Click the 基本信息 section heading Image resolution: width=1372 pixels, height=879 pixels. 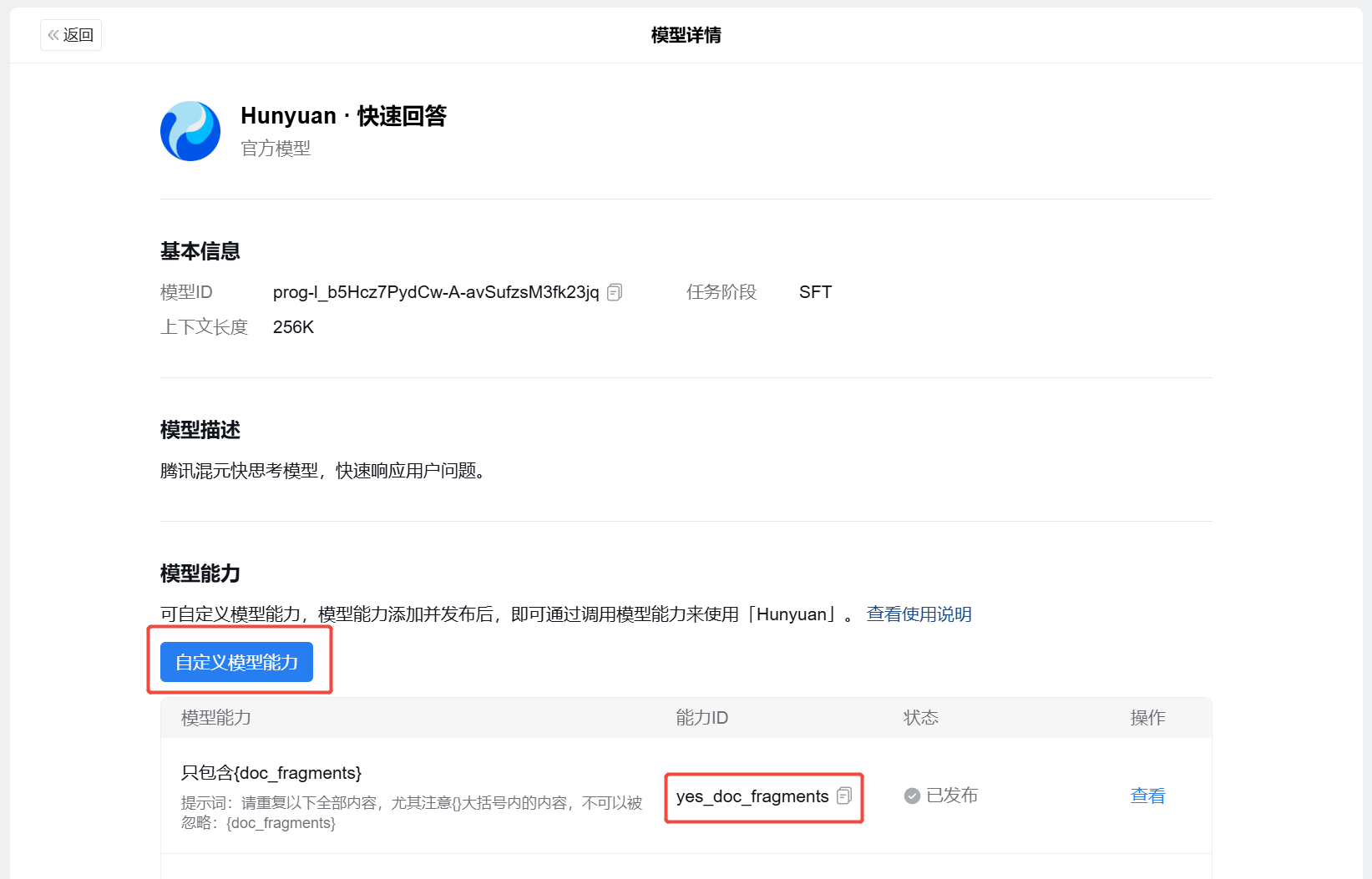[x=200, y=251]
